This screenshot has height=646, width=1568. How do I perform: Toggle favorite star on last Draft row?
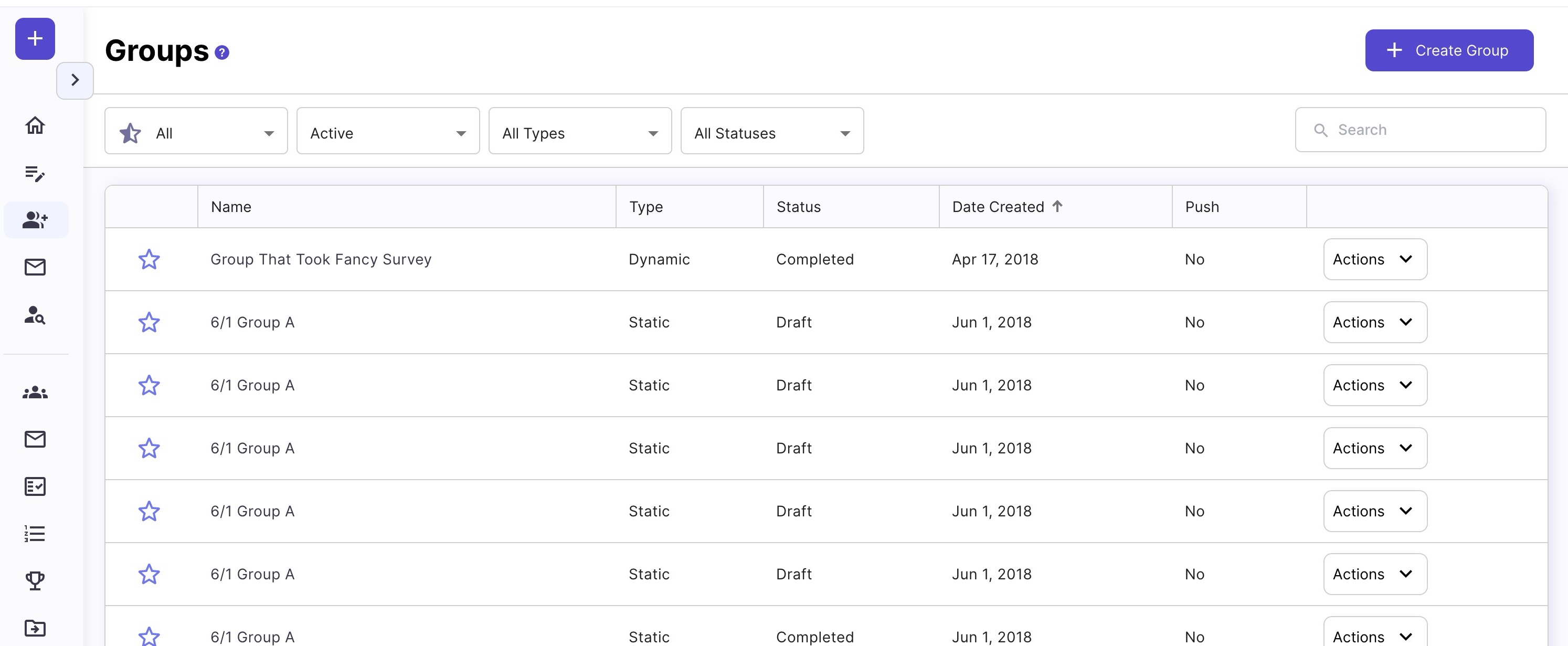point(149,574)
